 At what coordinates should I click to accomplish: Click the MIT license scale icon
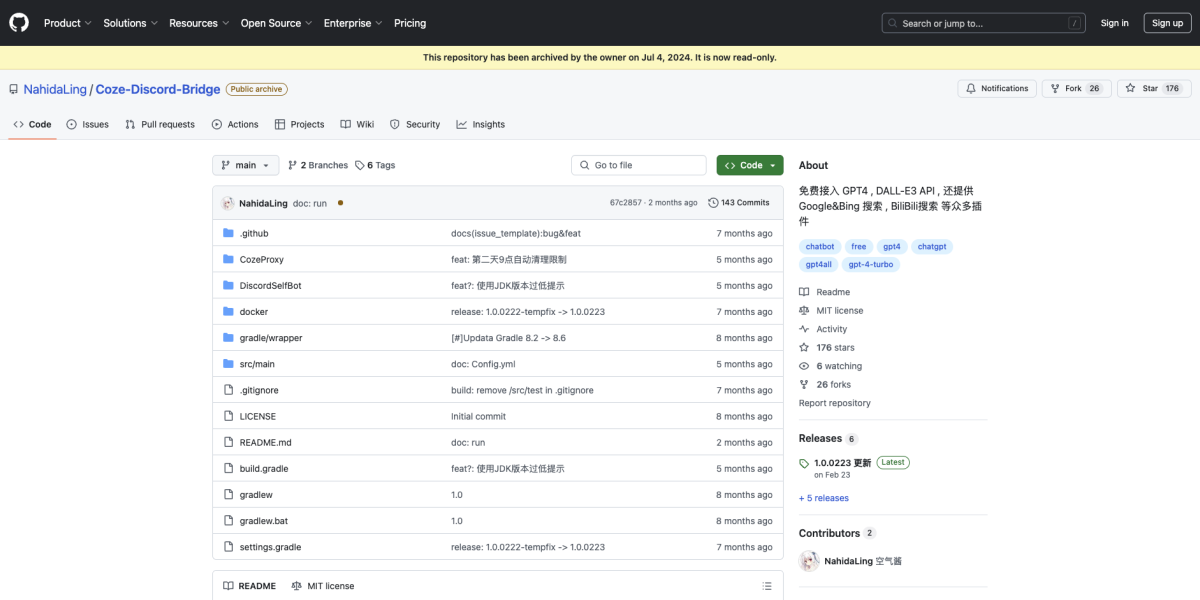click(x=804, y=310)
